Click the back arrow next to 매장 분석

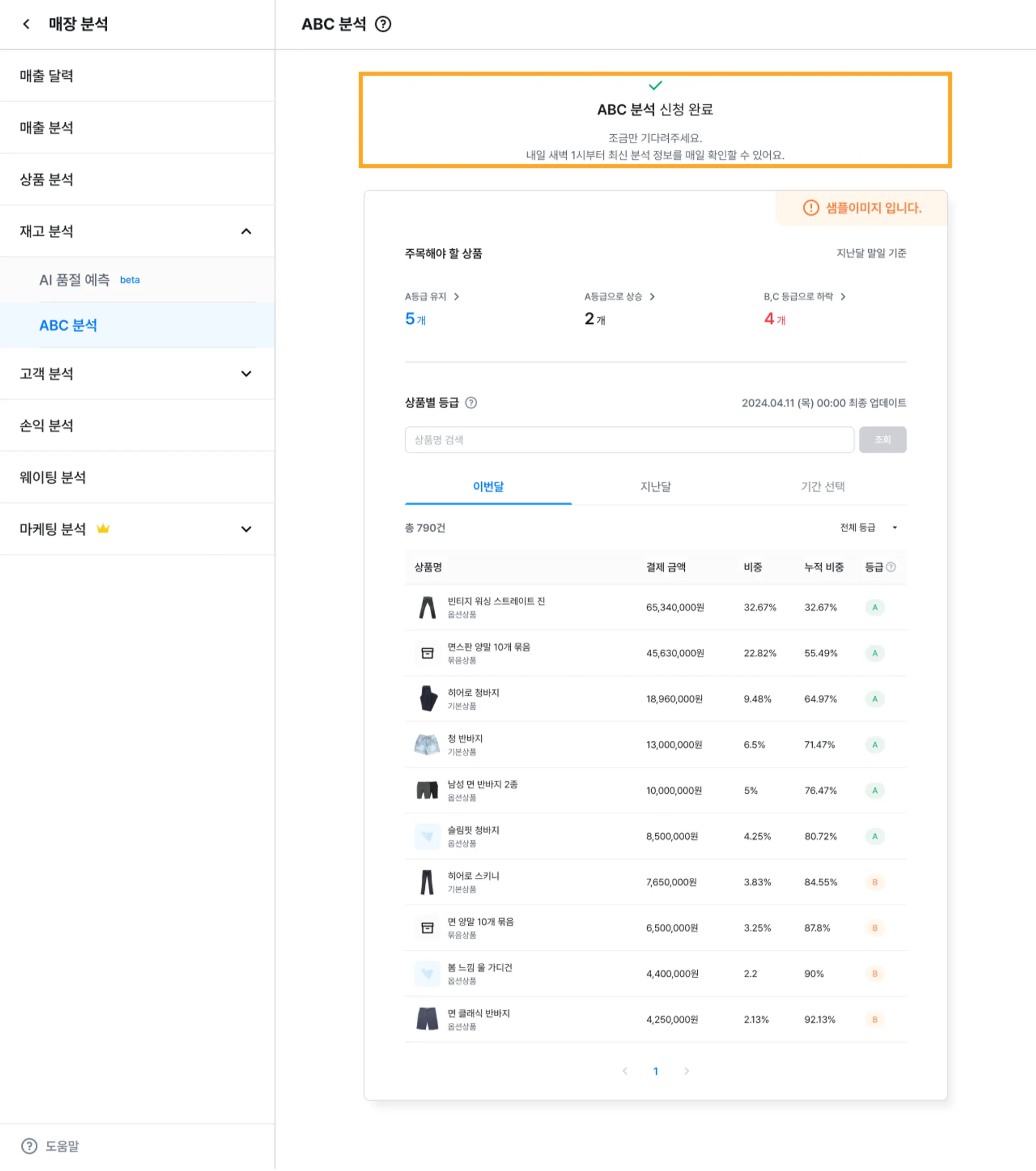coord(26,24)
